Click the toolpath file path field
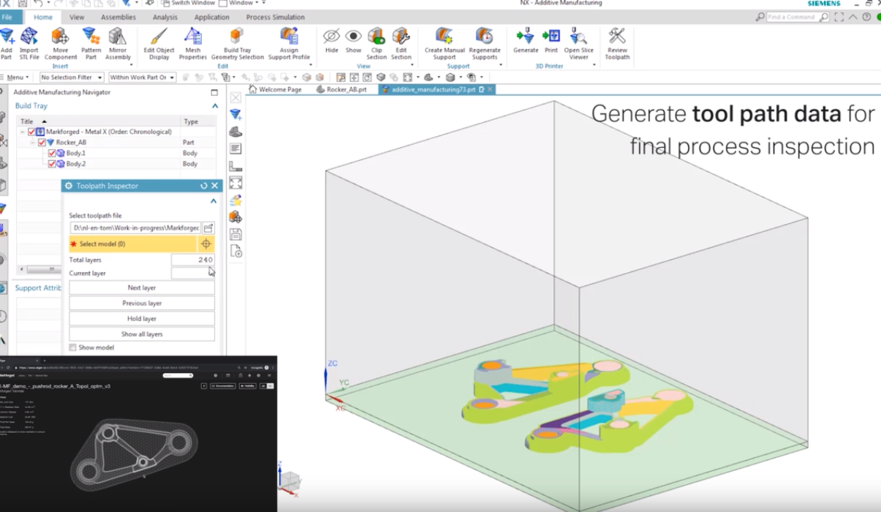 (135, 228)
